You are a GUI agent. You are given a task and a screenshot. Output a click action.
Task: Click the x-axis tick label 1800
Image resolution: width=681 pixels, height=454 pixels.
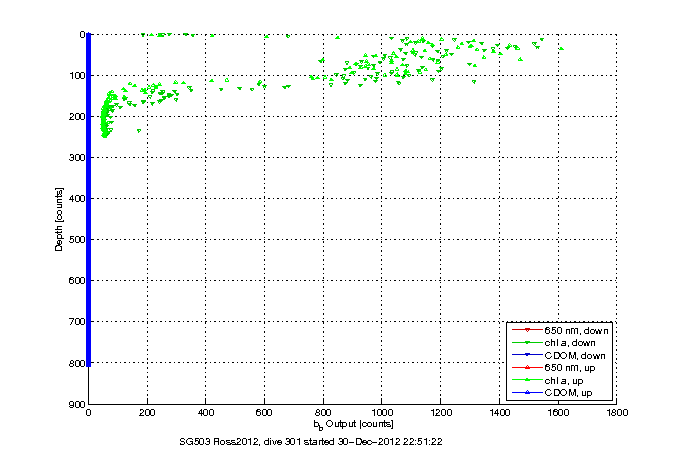pos(617,412)
